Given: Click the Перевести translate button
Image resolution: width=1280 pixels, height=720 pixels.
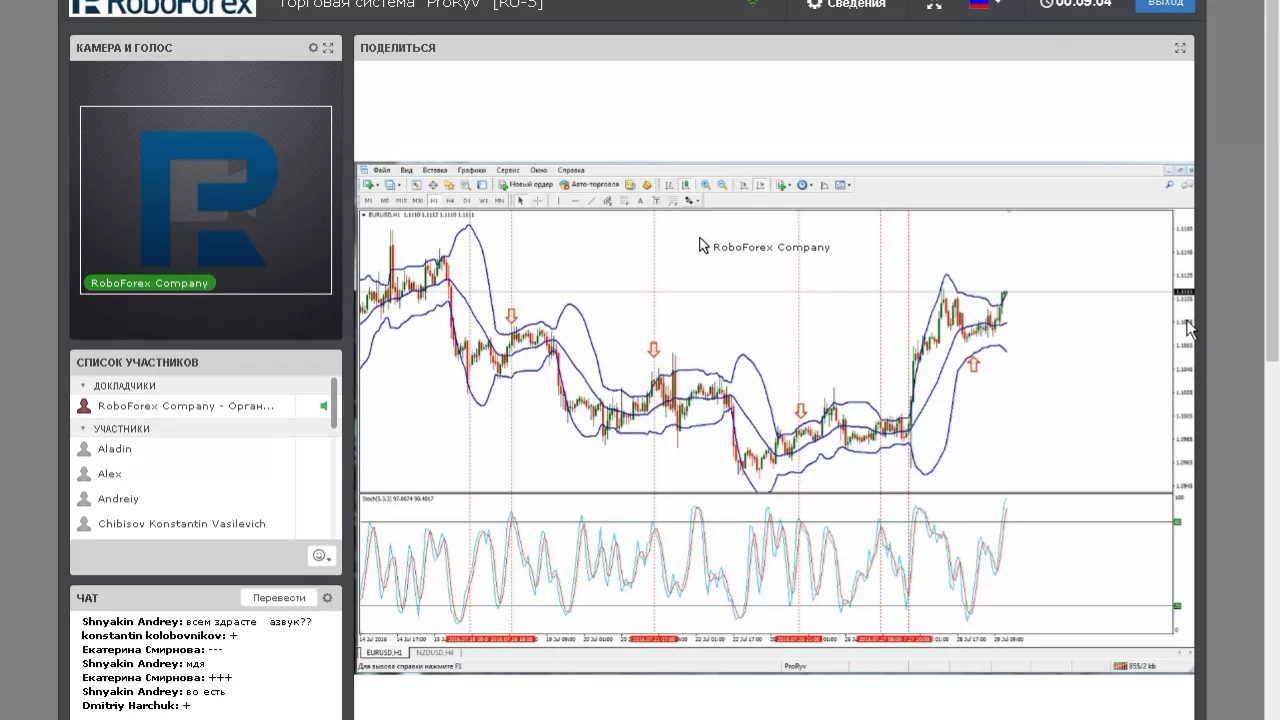Looking at the screenshot, I should pyautogui.click(x=279, y=598).
